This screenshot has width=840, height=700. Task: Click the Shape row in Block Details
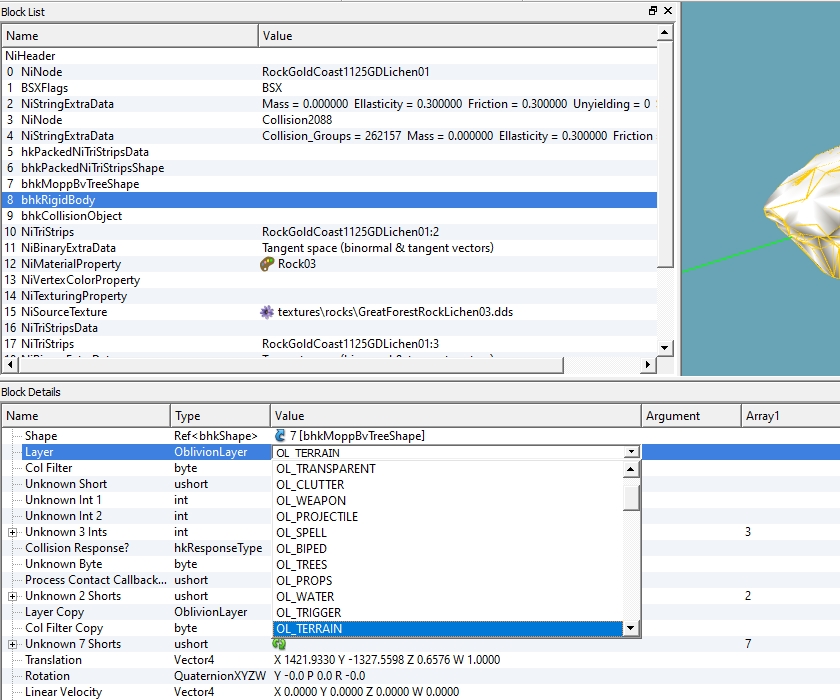(x=421, y=436)
